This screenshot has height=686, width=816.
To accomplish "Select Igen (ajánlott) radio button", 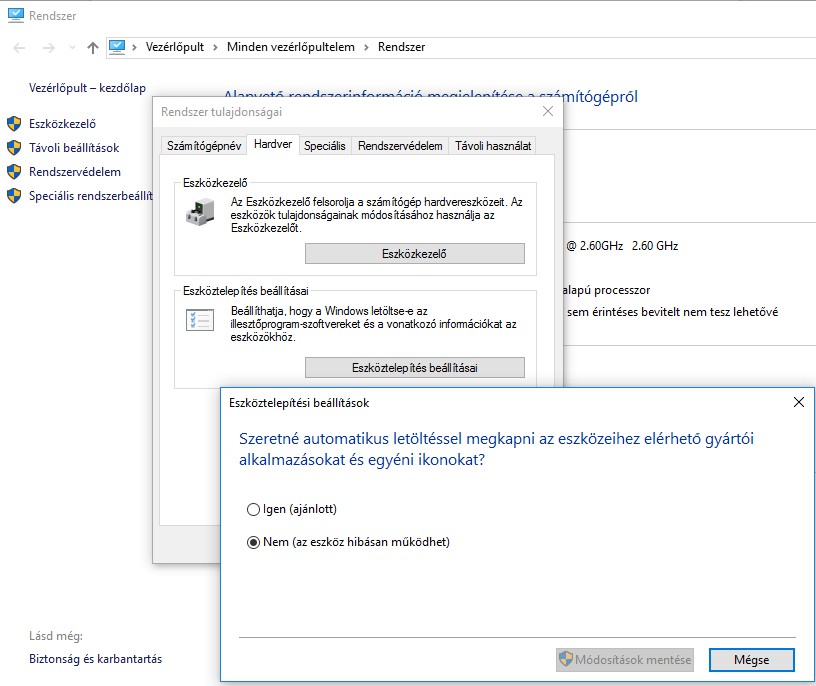I will [253, 509].
